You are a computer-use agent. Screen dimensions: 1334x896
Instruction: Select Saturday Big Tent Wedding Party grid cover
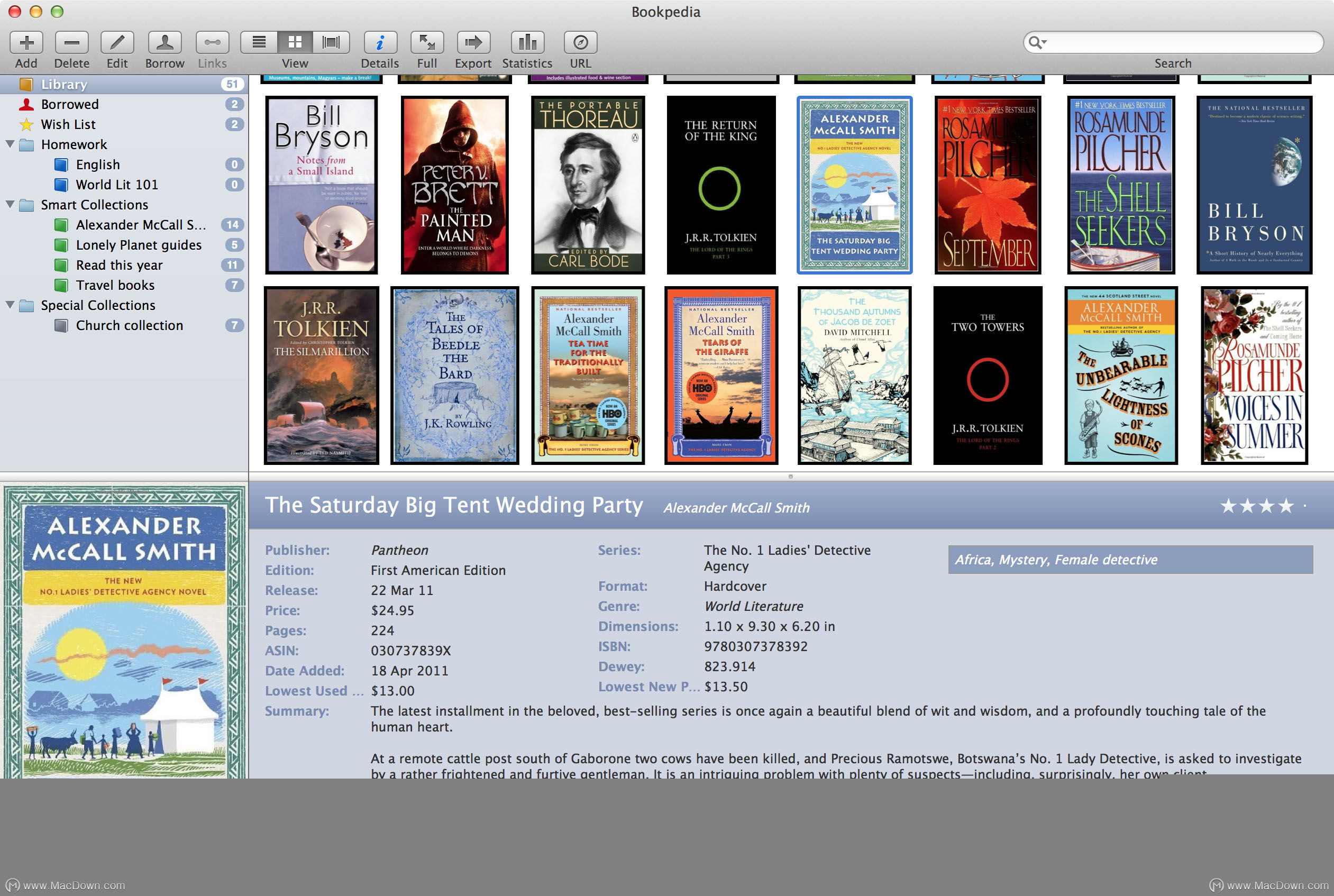click(854, 185)
